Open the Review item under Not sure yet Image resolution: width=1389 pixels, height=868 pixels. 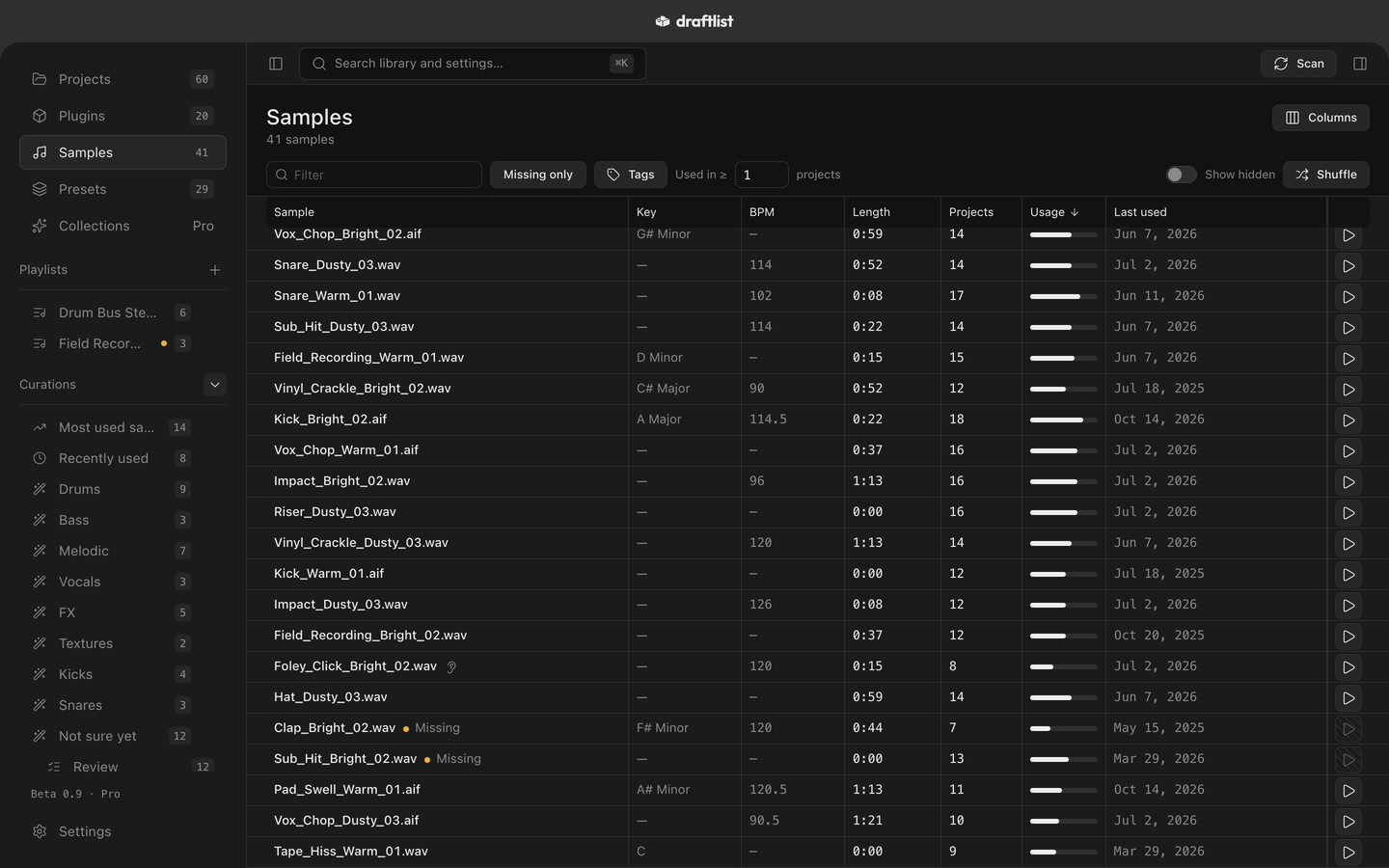pos(130,767)
